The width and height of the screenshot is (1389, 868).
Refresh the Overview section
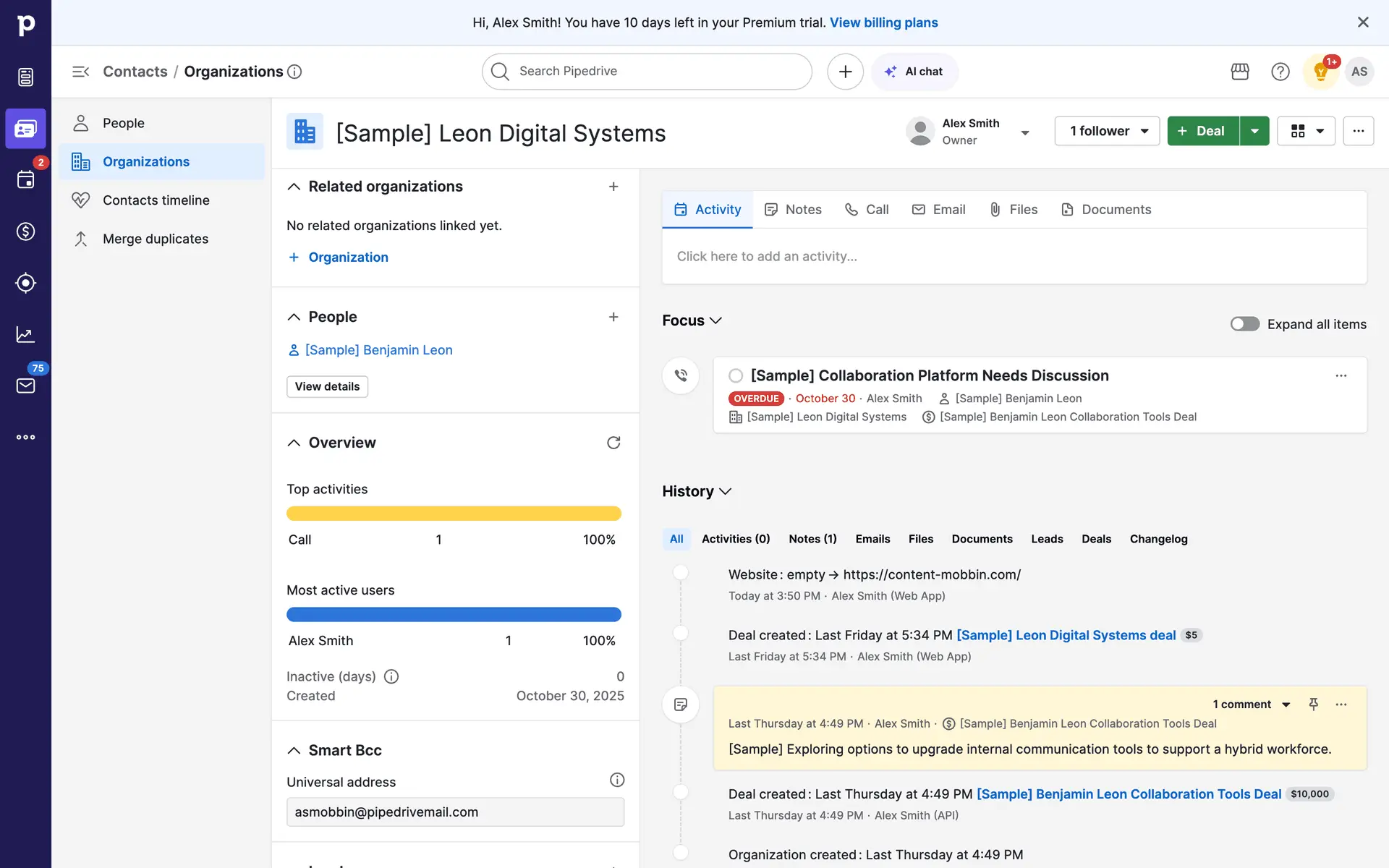tap(613, 443)
